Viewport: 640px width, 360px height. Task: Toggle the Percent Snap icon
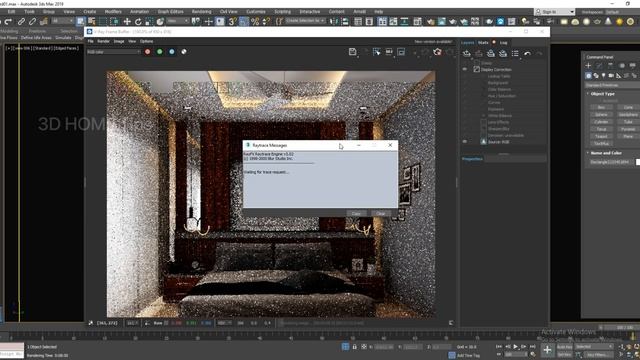click(x=255, y=21)
